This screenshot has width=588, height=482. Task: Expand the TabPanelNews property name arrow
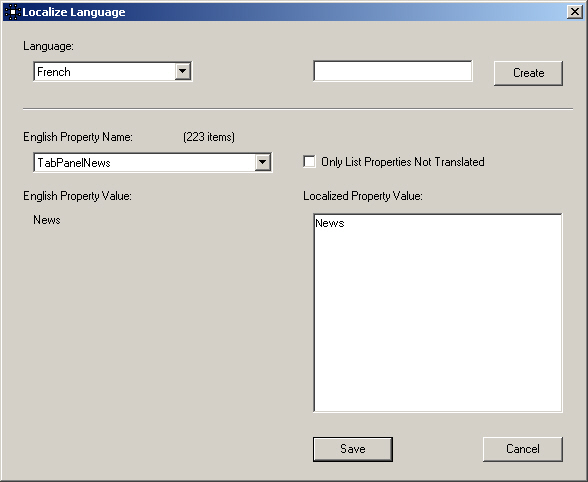(x=262, y=162)
